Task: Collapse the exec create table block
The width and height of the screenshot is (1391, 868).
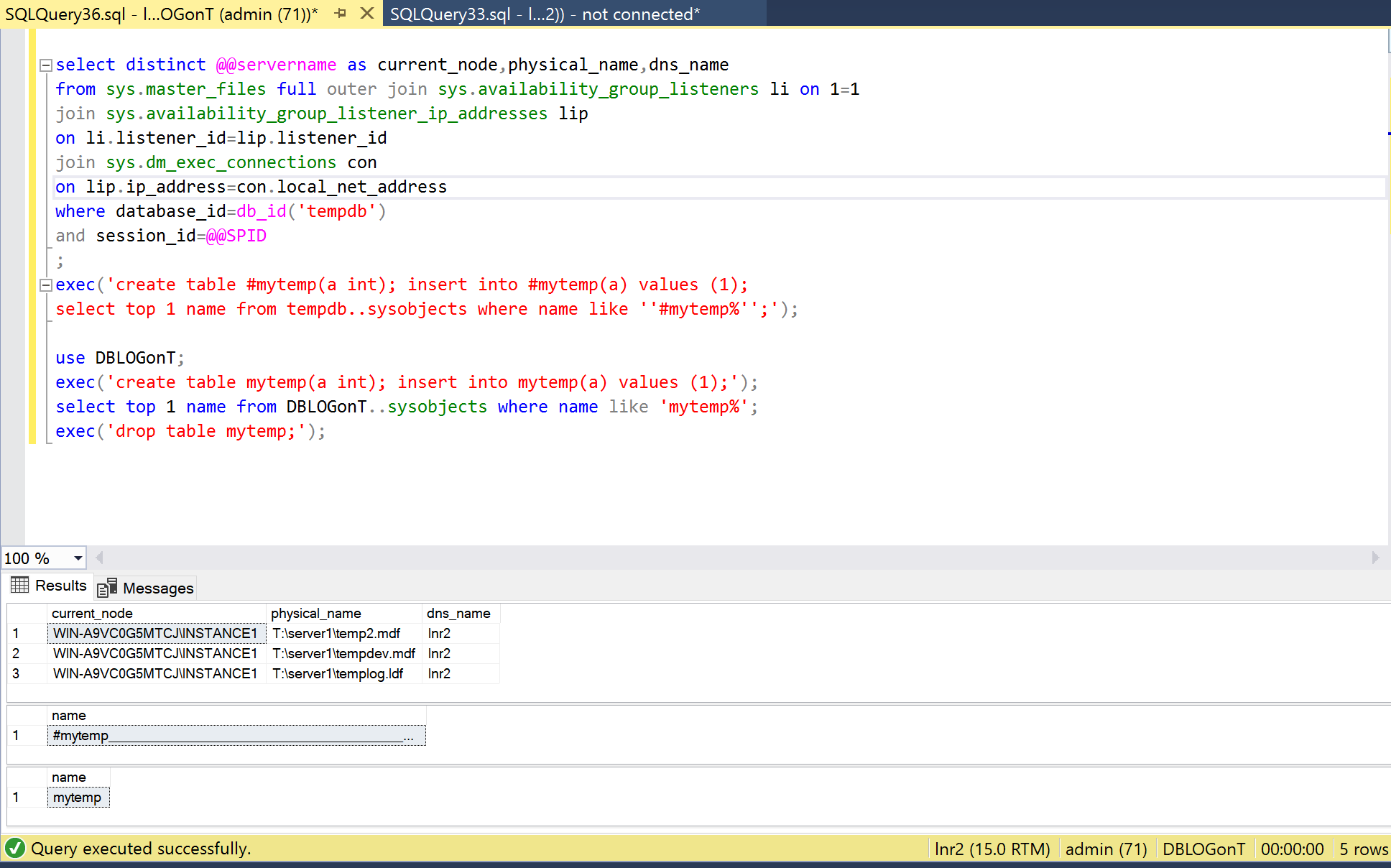Action: 46,285
